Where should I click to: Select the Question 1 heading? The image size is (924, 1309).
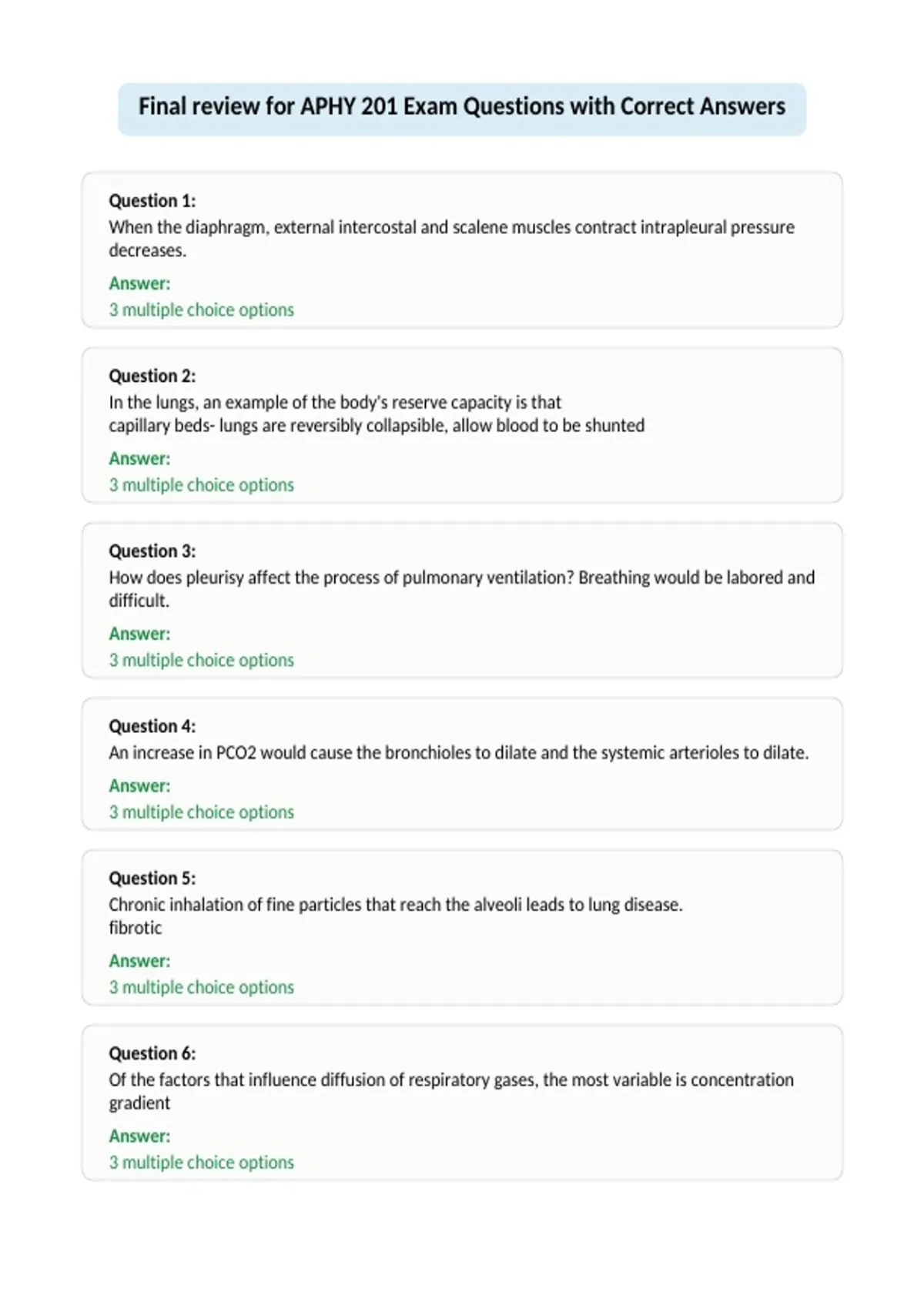point(152,201)
